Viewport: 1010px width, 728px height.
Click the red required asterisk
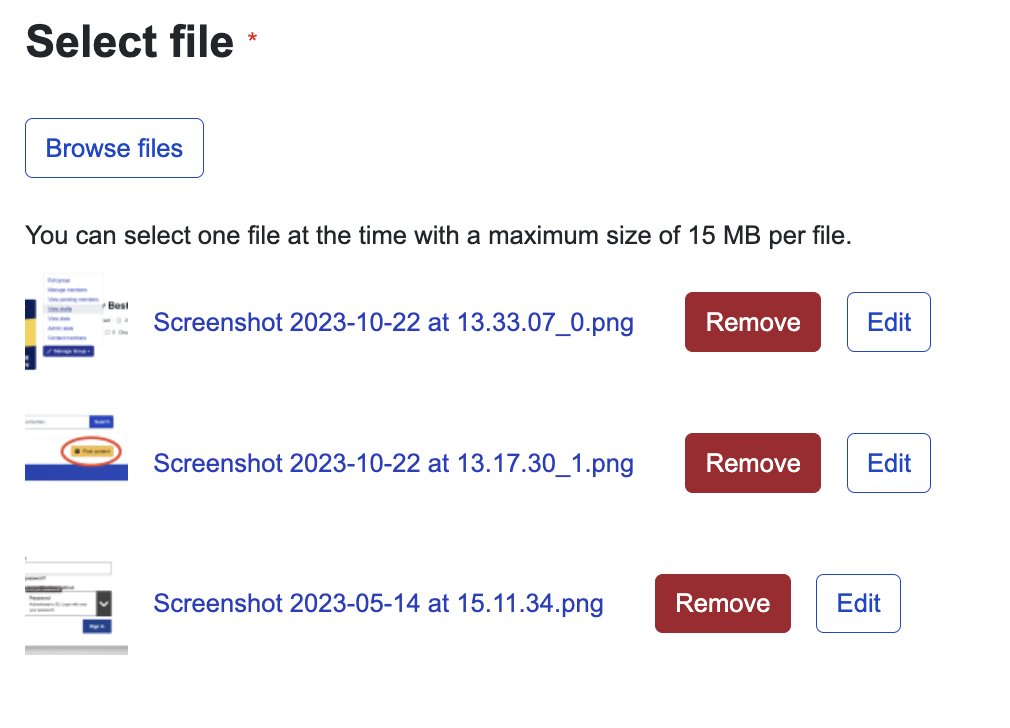click(x=252, y=39)
